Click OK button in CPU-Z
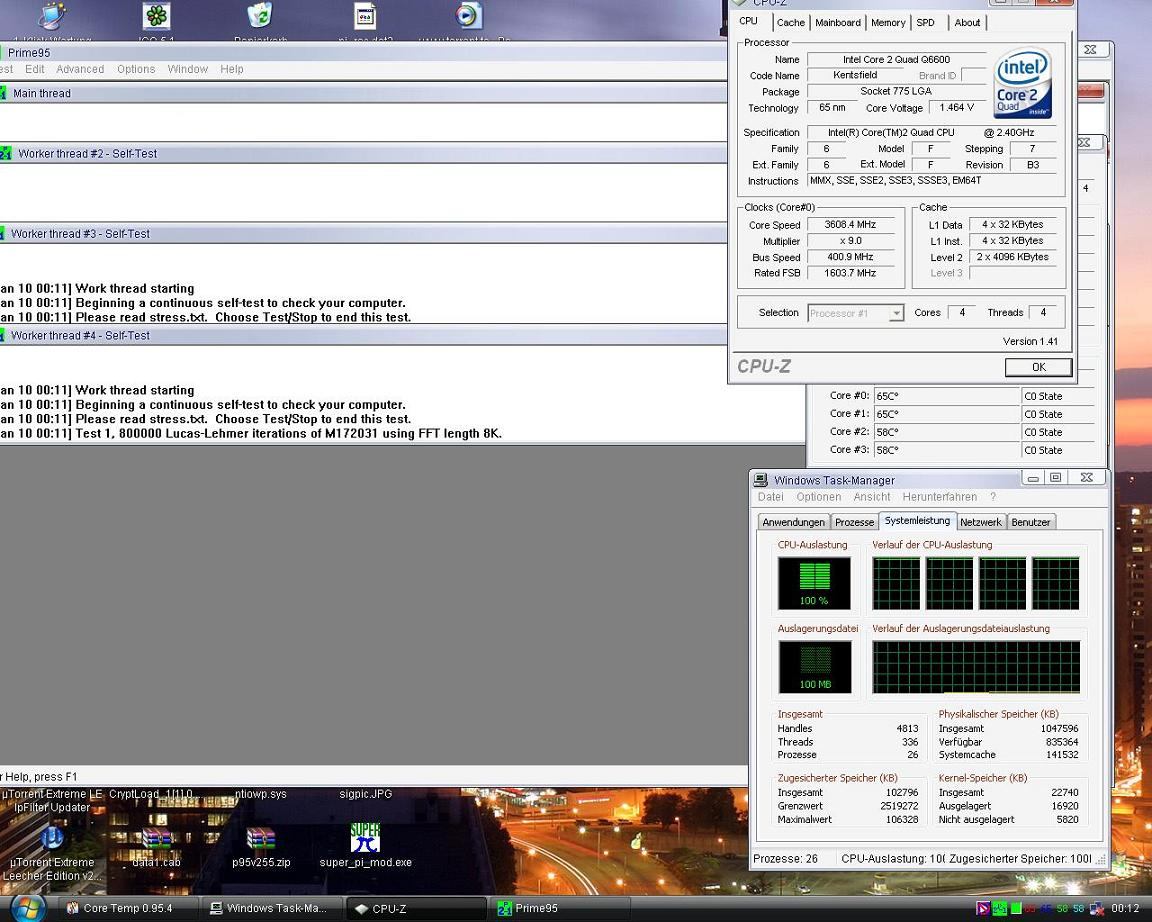The height and width of the screenshot is (922, 1152). [1038, 367]
